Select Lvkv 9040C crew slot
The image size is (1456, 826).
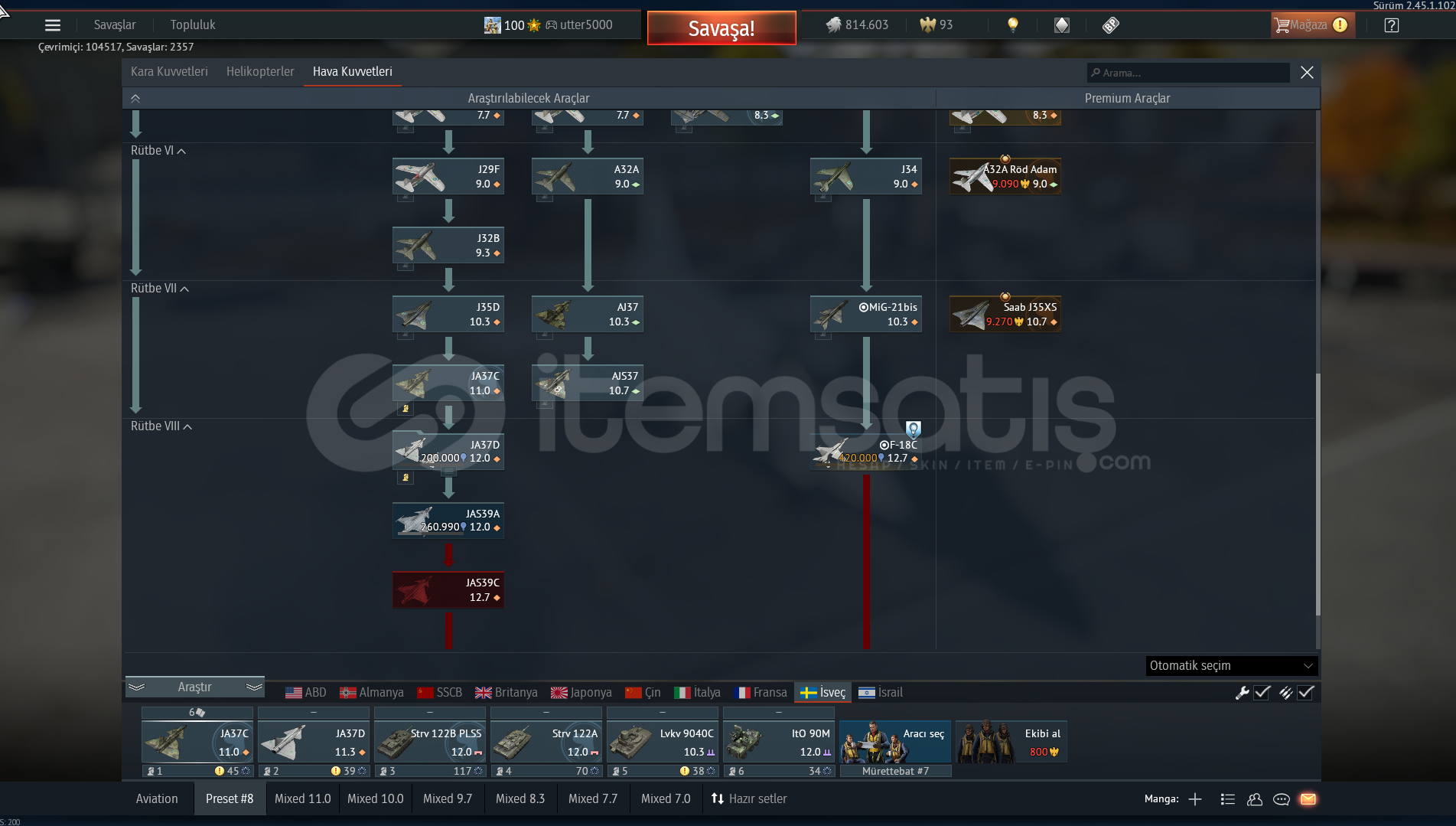663,742
